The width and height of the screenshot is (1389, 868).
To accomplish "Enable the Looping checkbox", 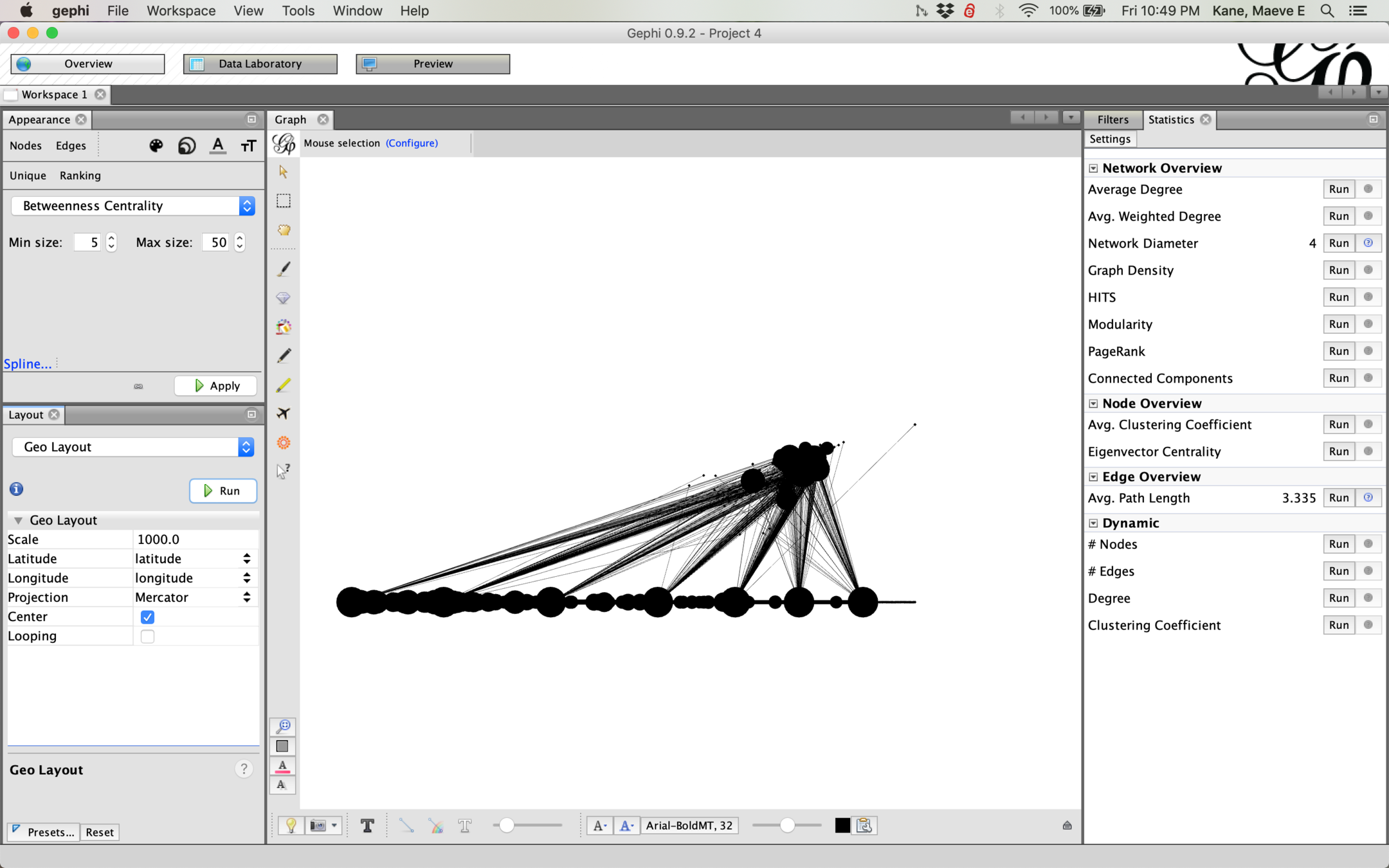I will pos(147,637).
